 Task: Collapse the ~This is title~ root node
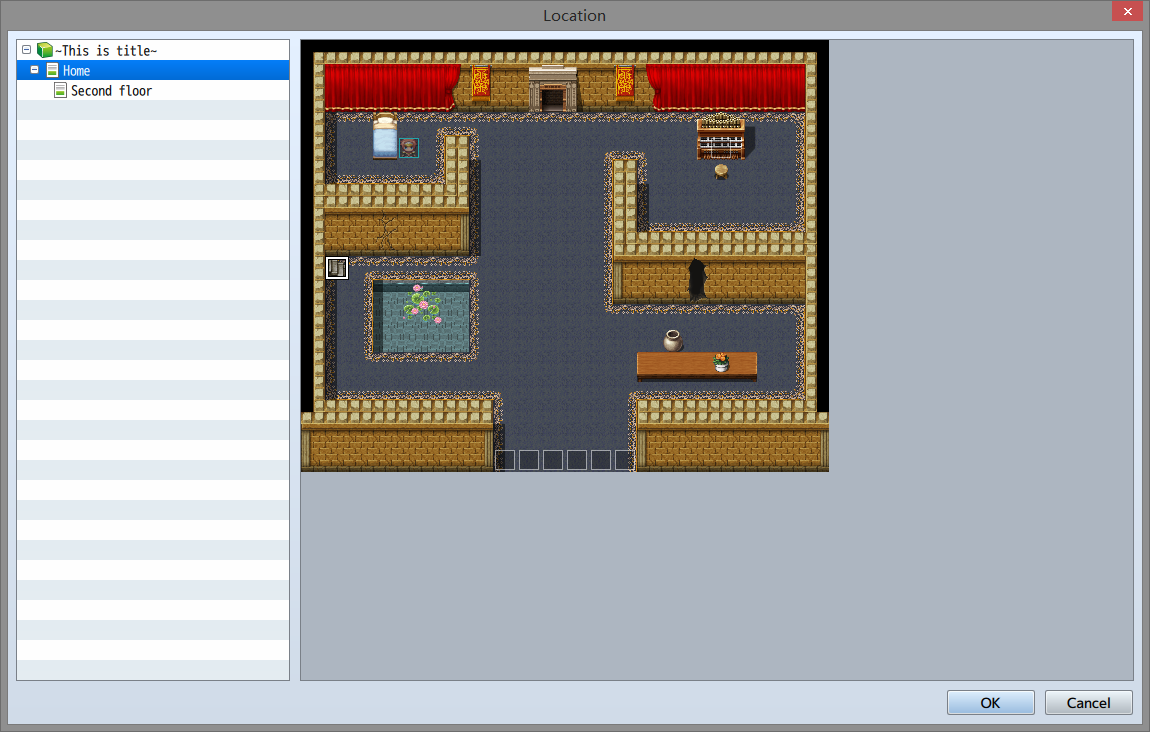[x=26, y=50]
